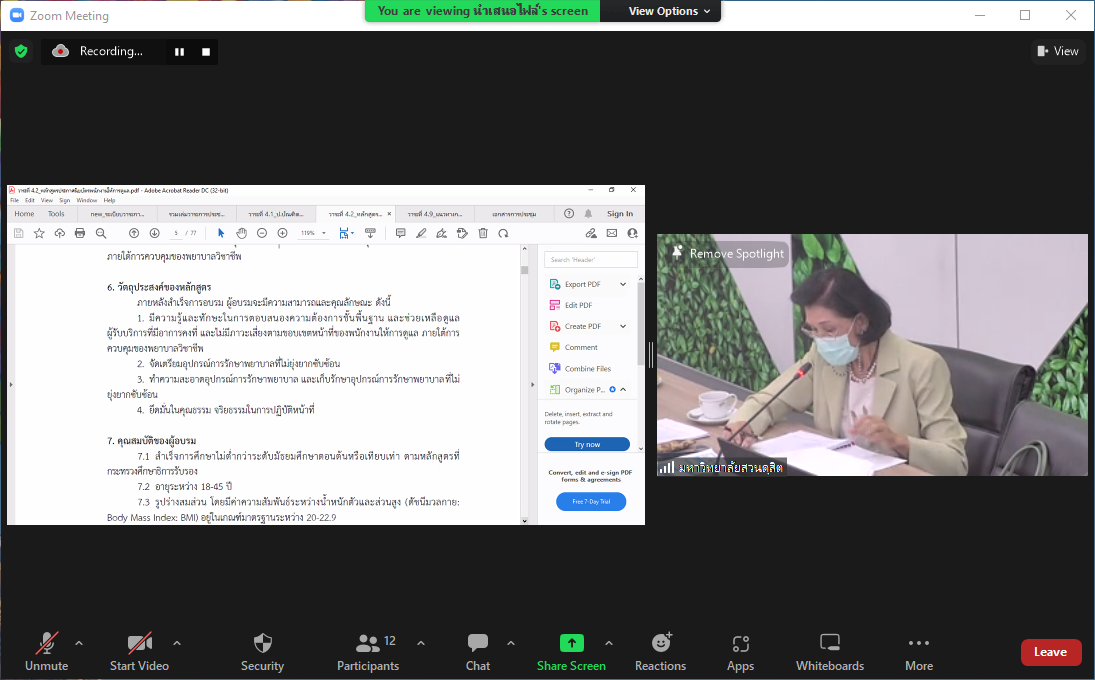Open the Apps icon
1095x680 pixels.
[740, 643]
